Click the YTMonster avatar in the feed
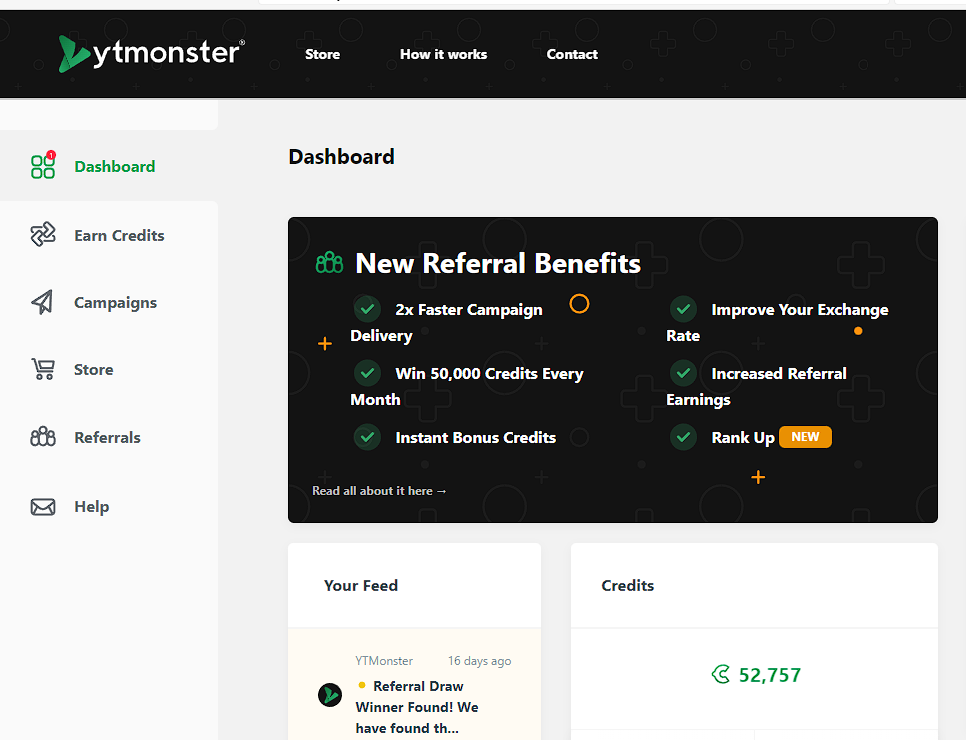The width and height of the screenshot is (966, 740). coord(330,695)
